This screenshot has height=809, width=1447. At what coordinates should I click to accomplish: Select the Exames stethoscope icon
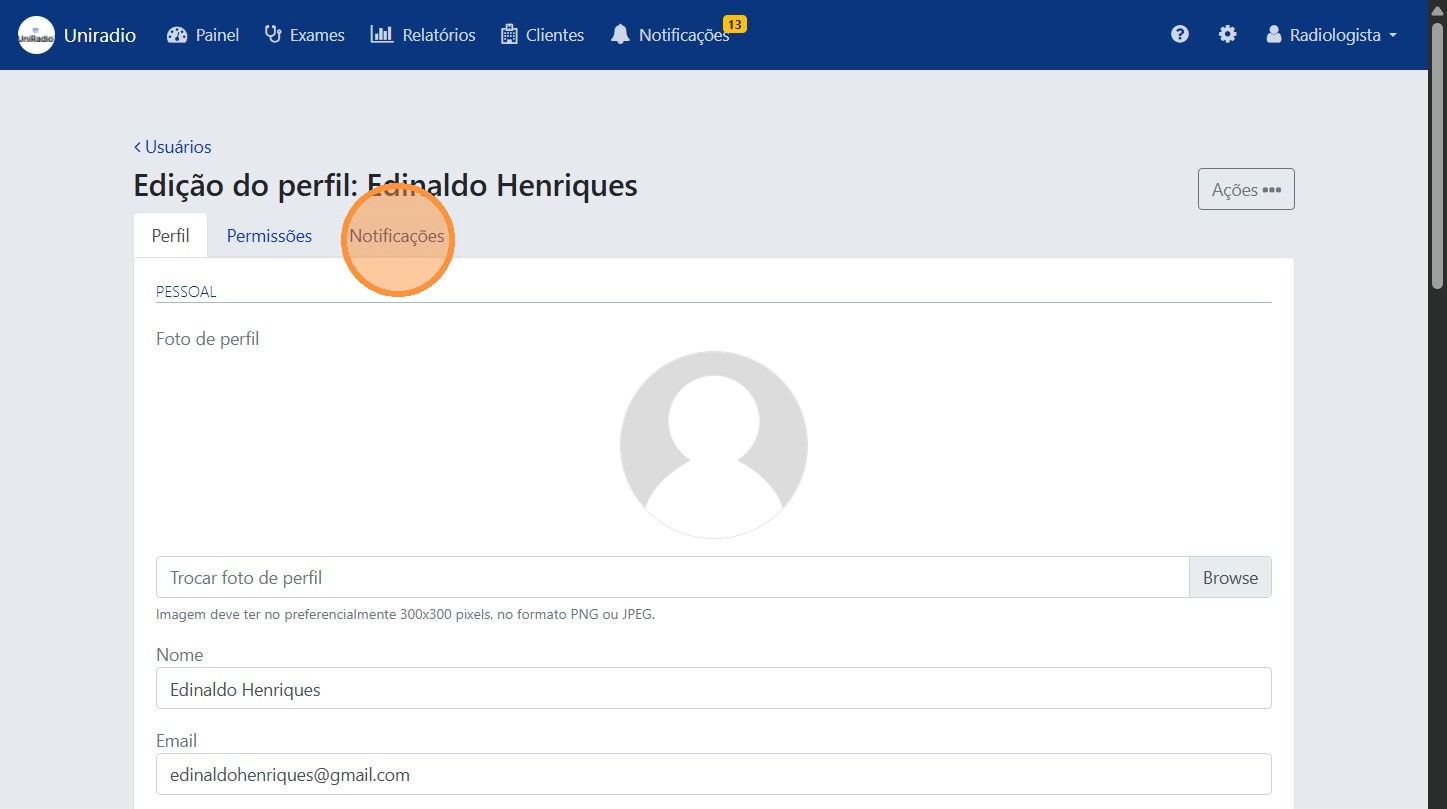point(272,34)
